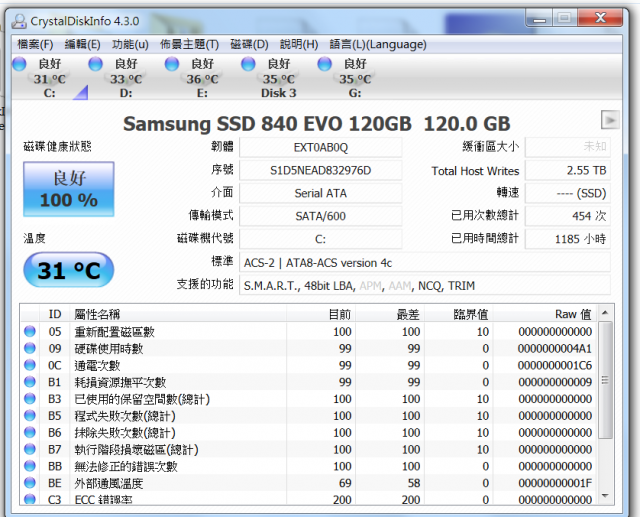The width and height of the screenshot is (640, 517).
Task: Click the blue status orb for E: disk
Action: (172, 64)
